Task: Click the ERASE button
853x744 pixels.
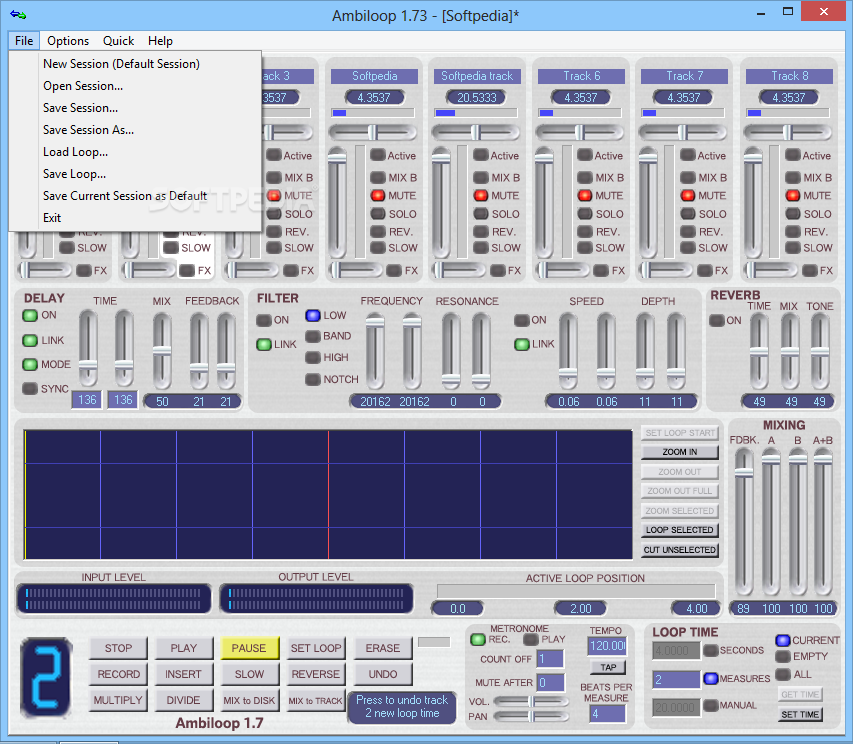Action: point(382,648)
